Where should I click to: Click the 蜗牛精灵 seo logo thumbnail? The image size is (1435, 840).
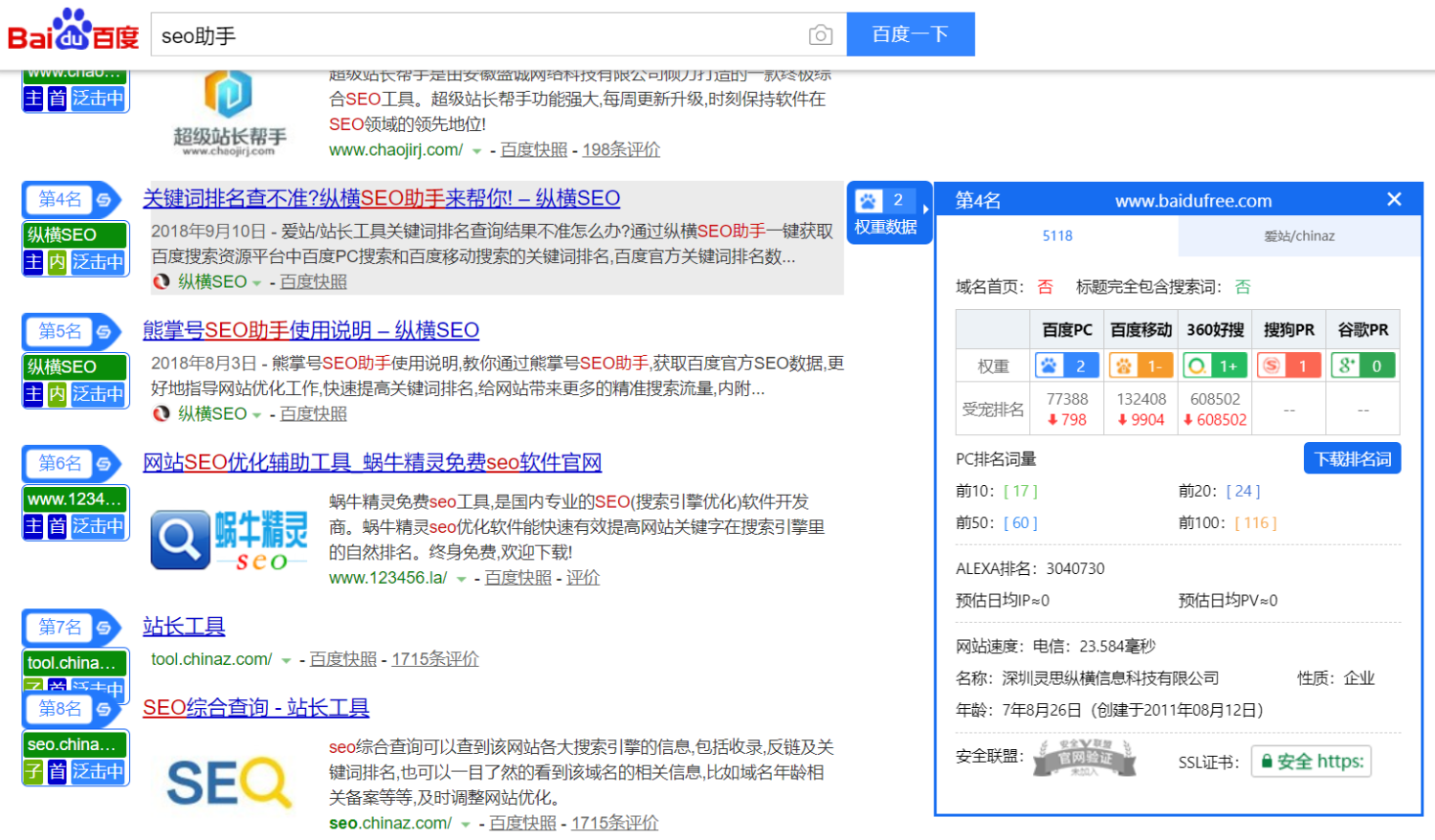[230, 541]
